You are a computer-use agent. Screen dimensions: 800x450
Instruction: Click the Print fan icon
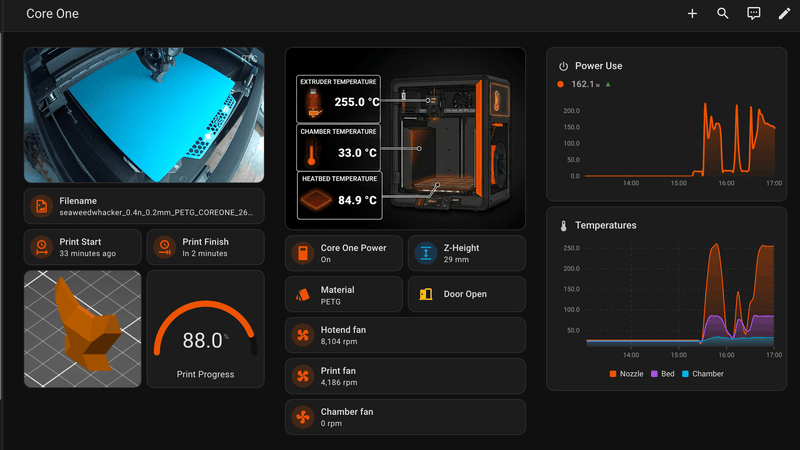click(x=303, y=376)
